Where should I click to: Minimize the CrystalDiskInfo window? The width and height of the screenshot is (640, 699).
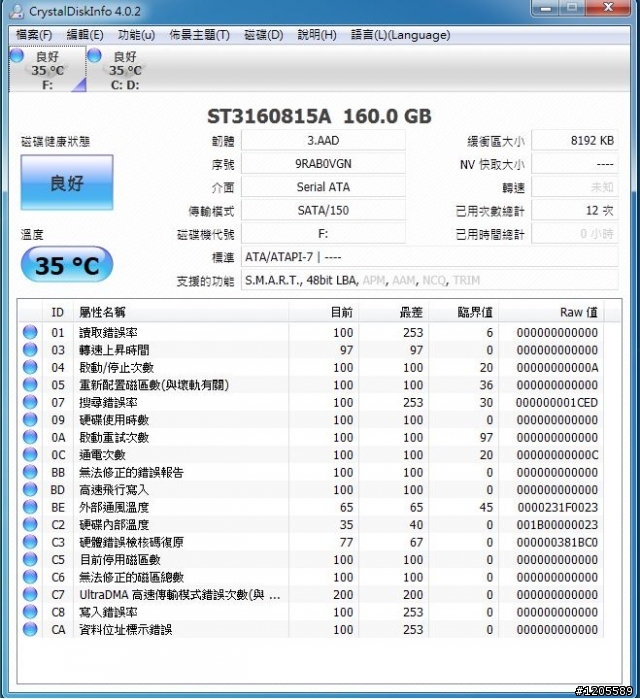pos(546,8)
